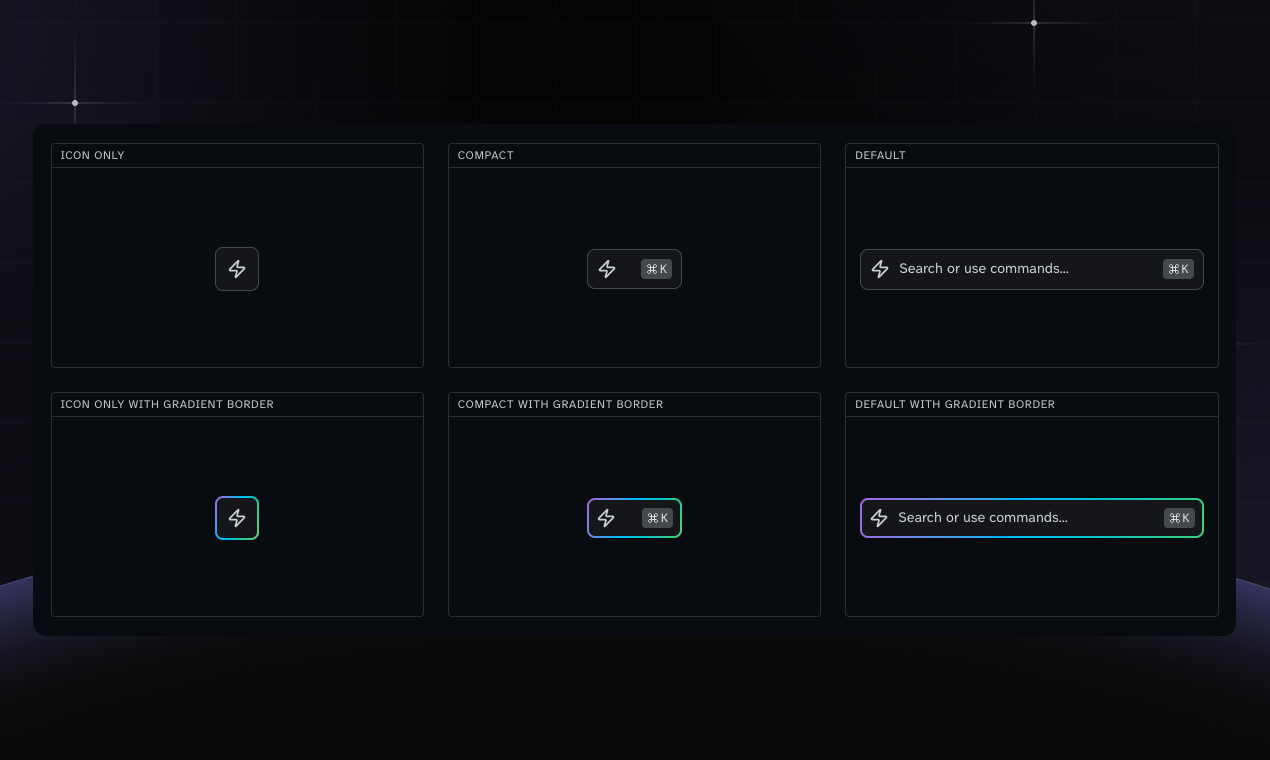This screenshot has width=1270, height=760.
Task: Click the ⌘K badge in the gradient-bordered search field
Action: [1178, 517]
